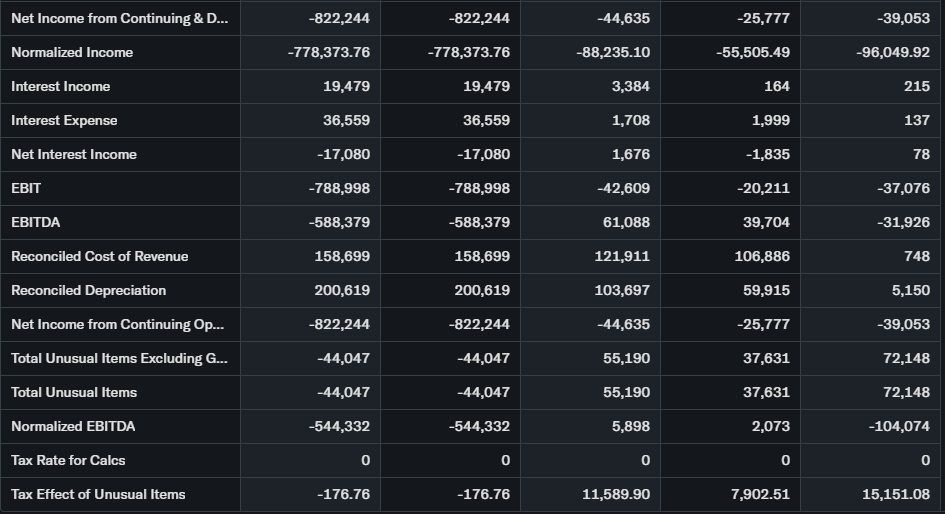Click the Total Unusual Items row label
The height and width of the screenshot is (514, 945).
74,392
